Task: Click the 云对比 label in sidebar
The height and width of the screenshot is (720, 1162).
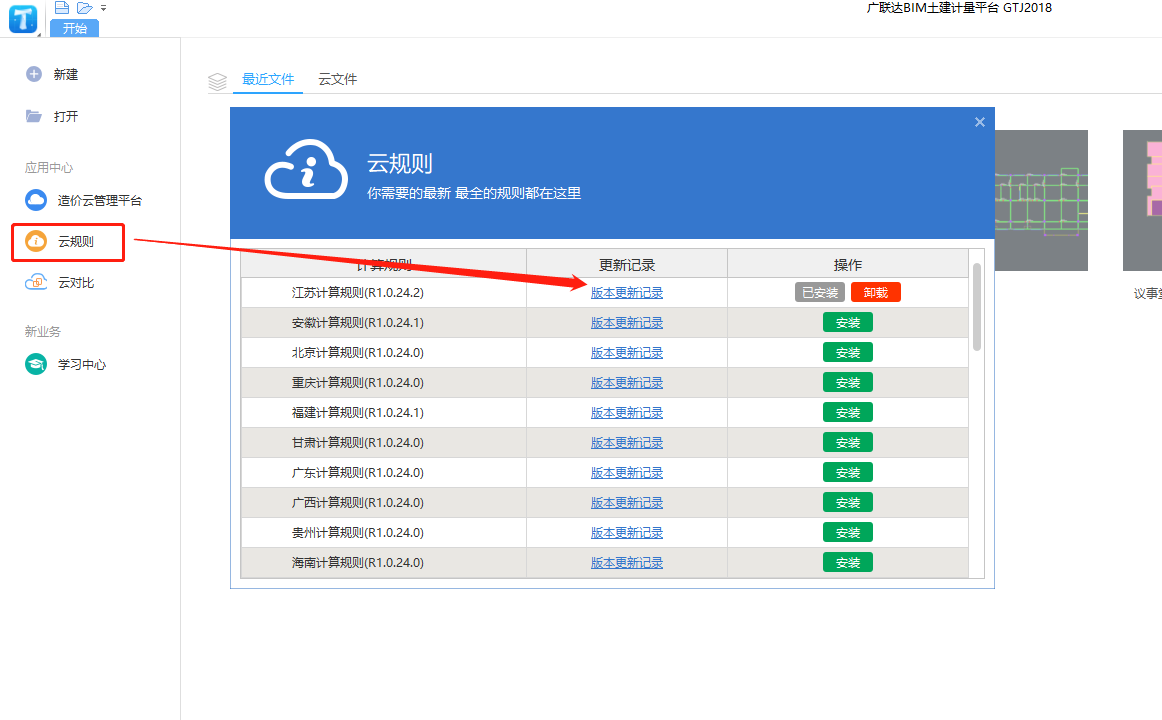Action: coord(76,282)
